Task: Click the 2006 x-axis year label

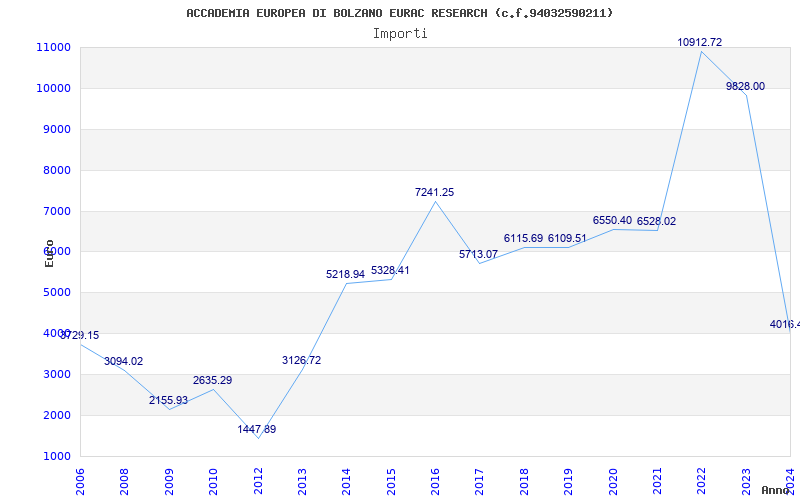Action: click(80, 481)
